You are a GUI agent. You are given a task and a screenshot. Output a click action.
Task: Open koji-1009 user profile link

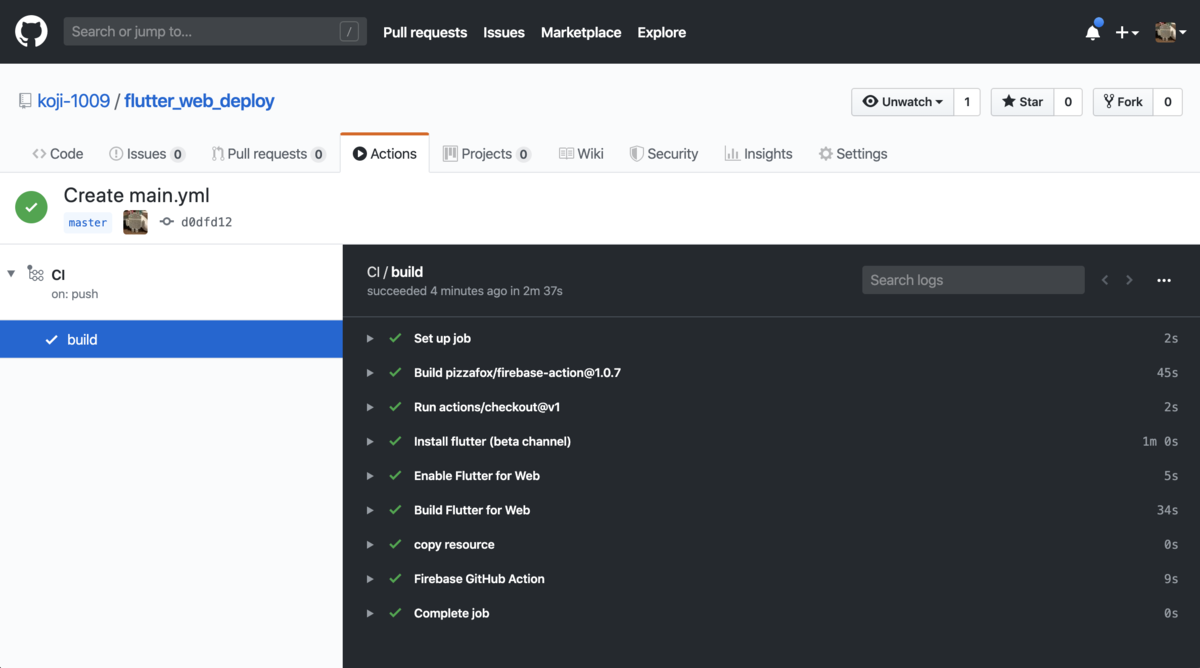point(74,101)
